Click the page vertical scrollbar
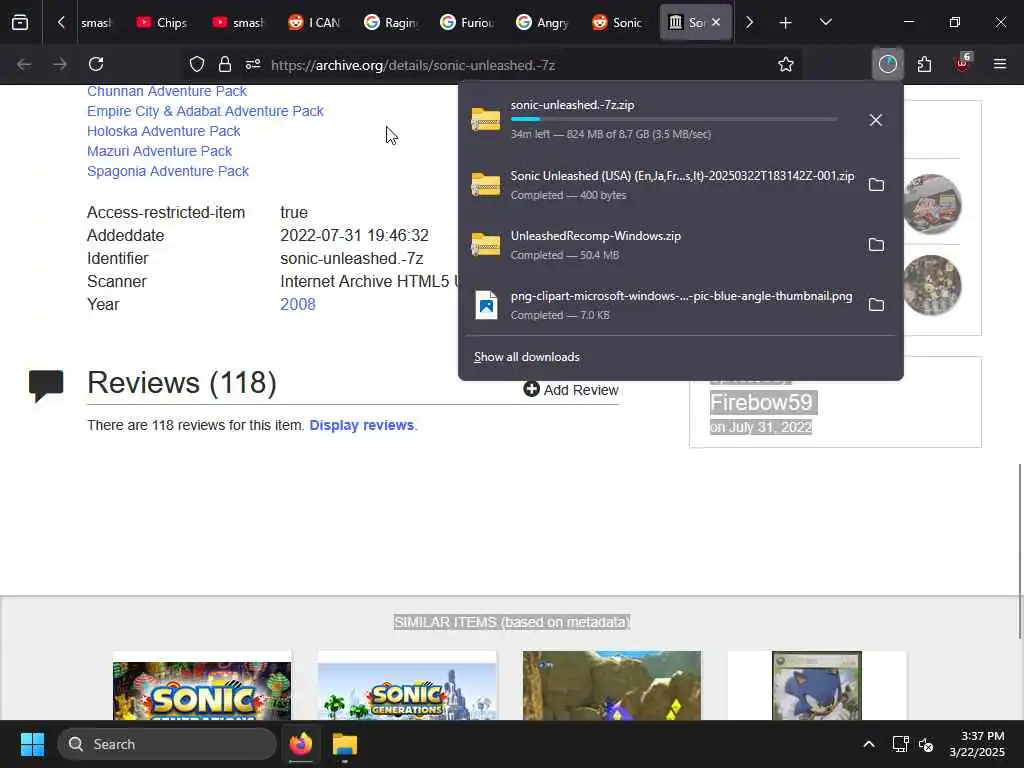 tap(1019, 551)
